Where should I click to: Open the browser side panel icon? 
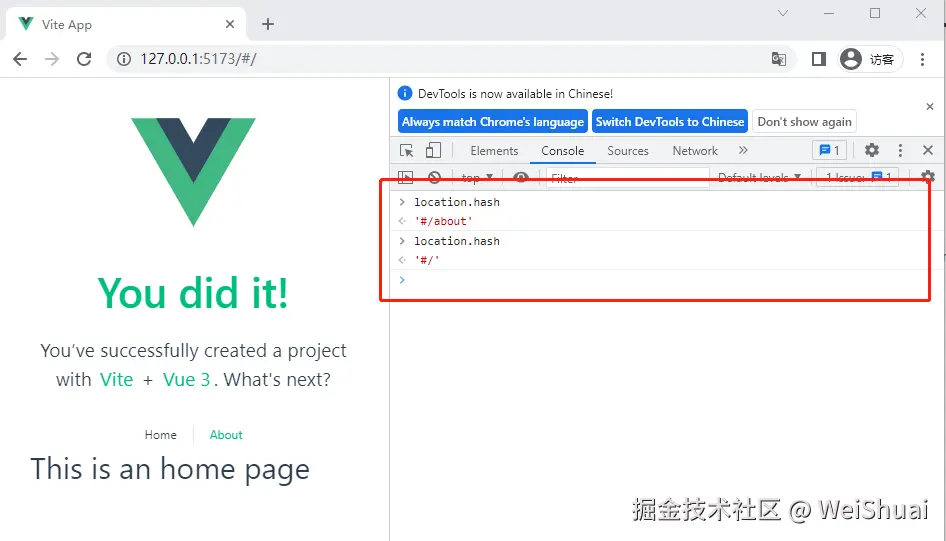pos(818,59)
